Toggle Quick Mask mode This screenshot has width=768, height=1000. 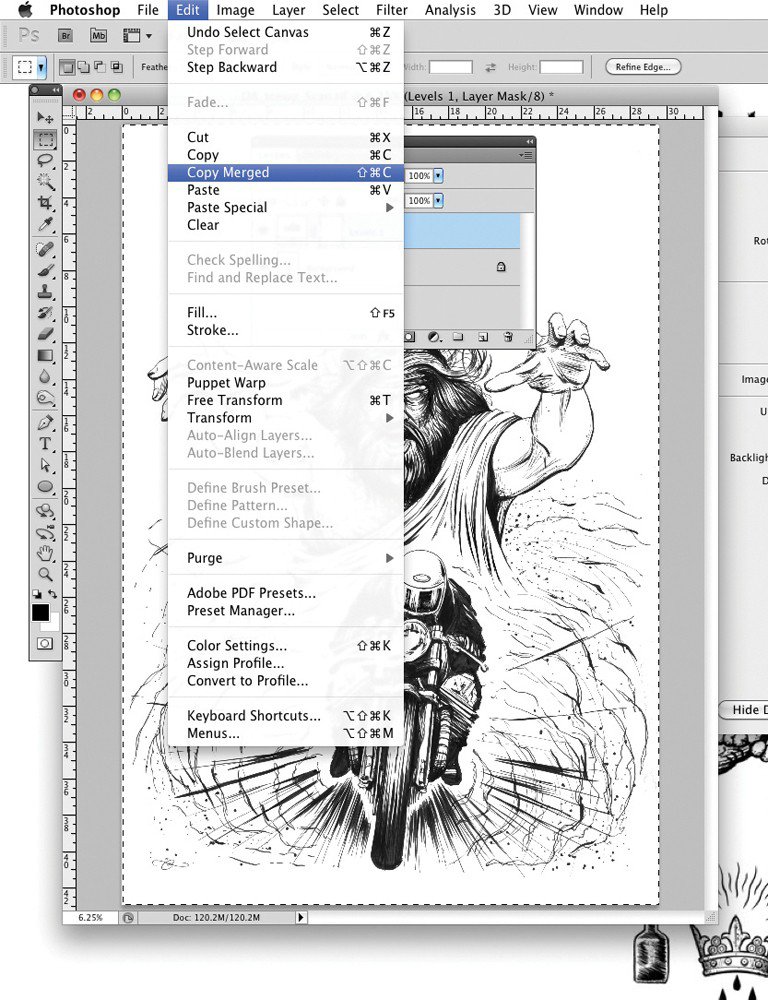click(45, 643)
